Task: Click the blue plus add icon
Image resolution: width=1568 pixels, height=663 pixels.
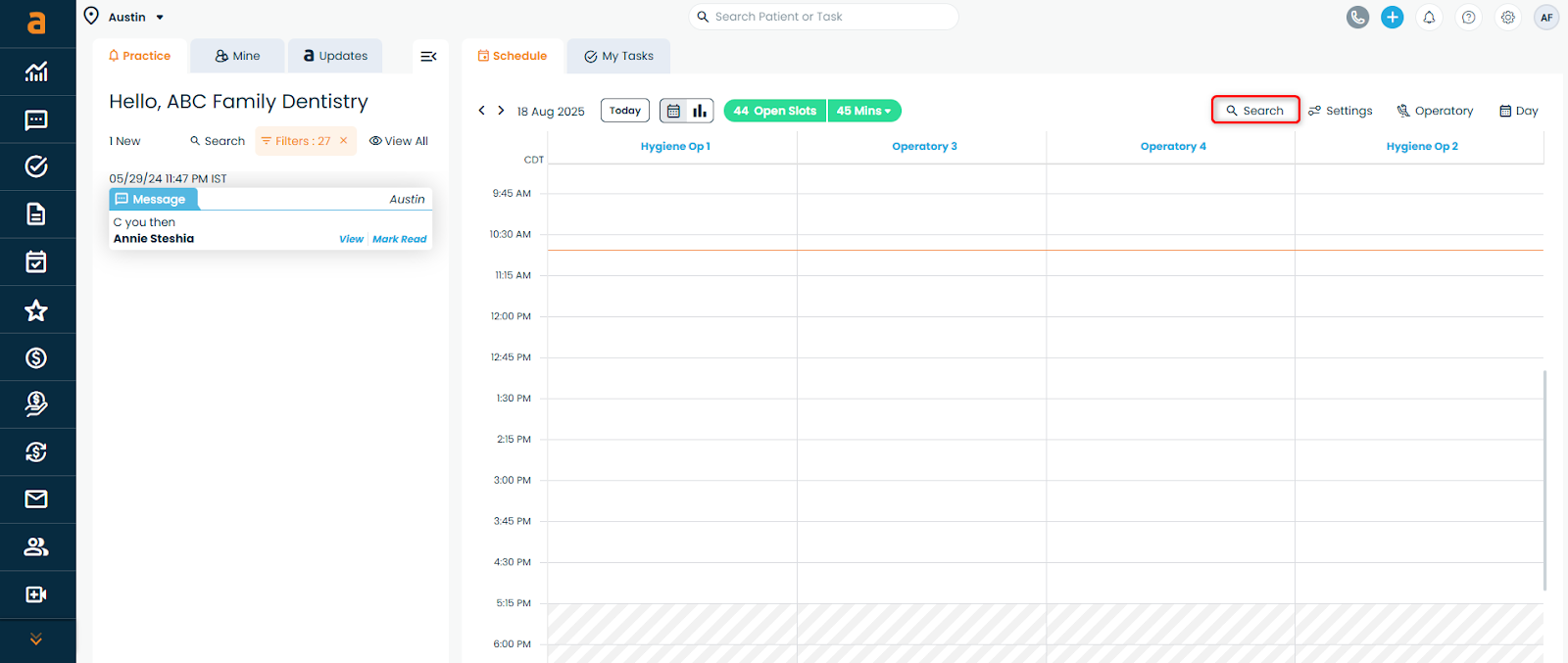Action: click(x=1392, y=17)
